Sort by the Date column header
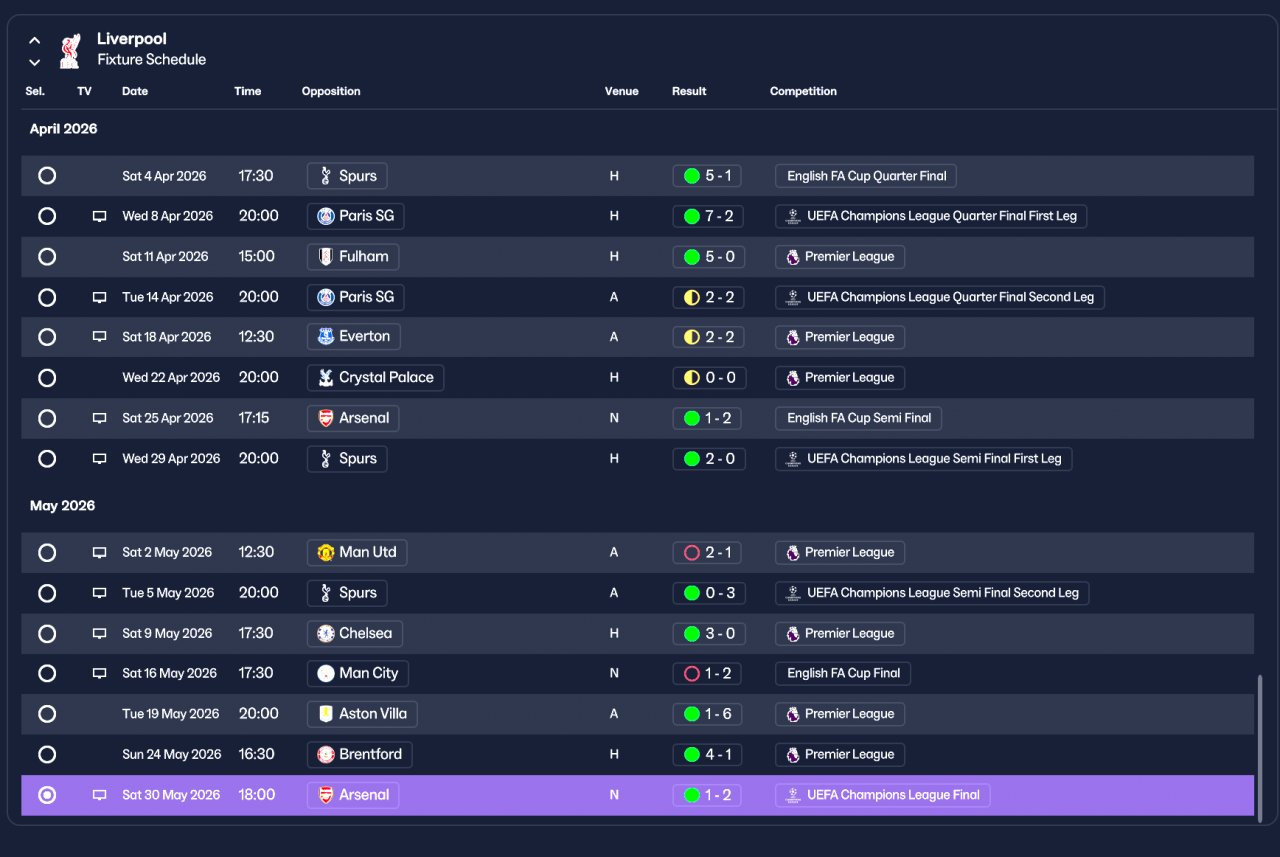This screenshot has height=857, width=1280. tap(135, 91)
